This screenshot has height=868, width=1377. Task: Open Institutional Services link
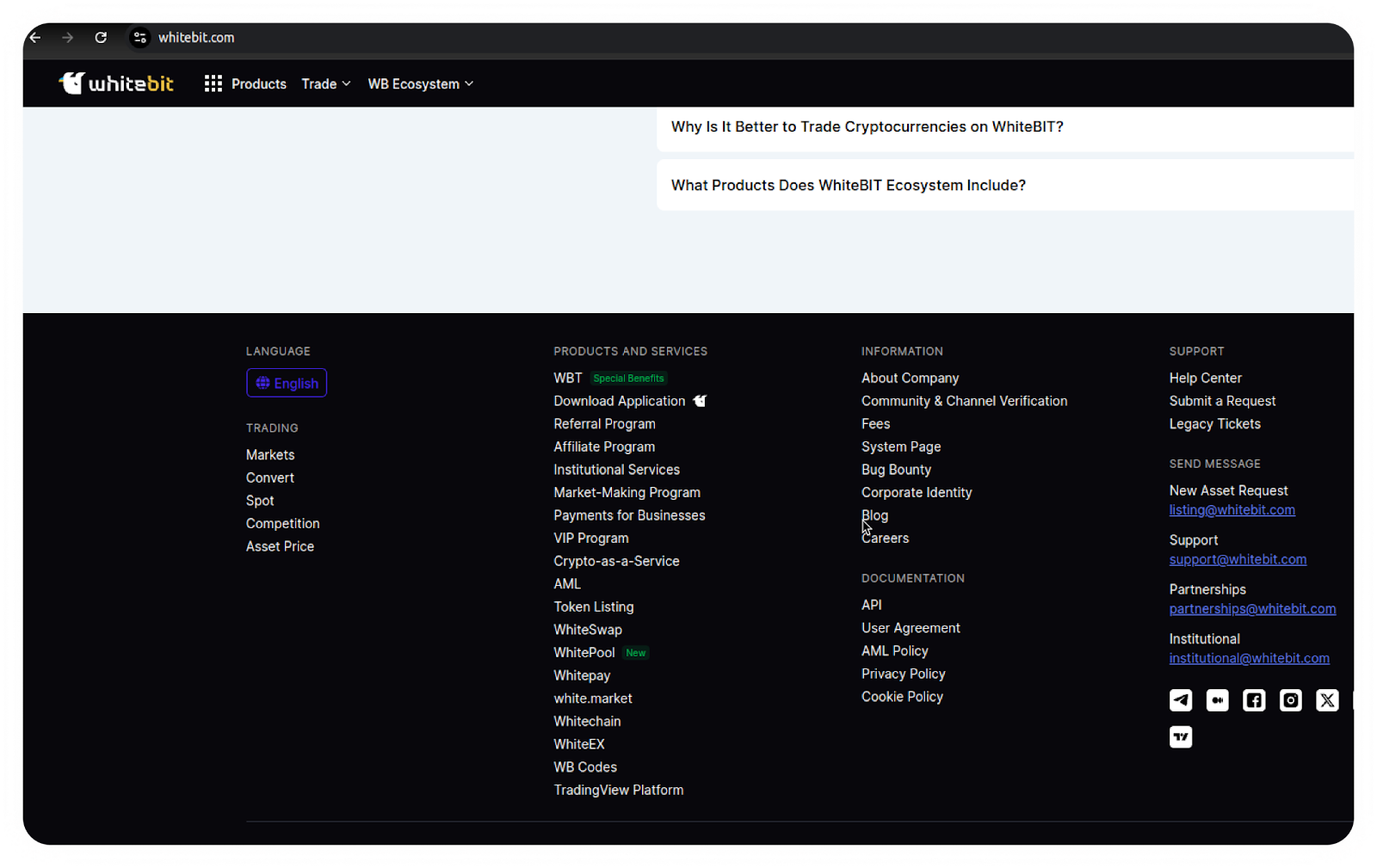(x=617, y=470)
